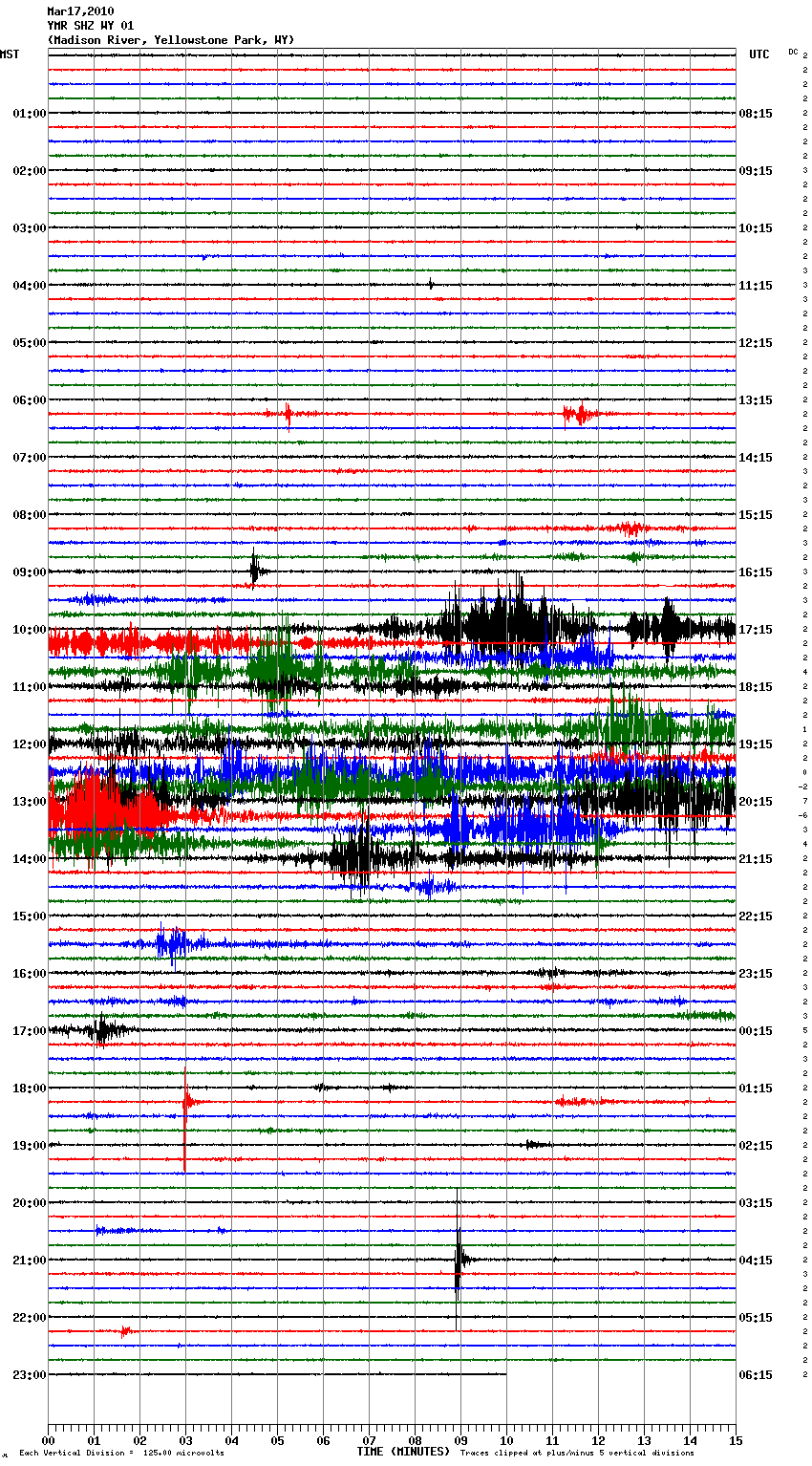Select the 06:00 MST time label
The width and height of the screenshot is (812, 1466).
pyautogui.click(x=29, y=400)
